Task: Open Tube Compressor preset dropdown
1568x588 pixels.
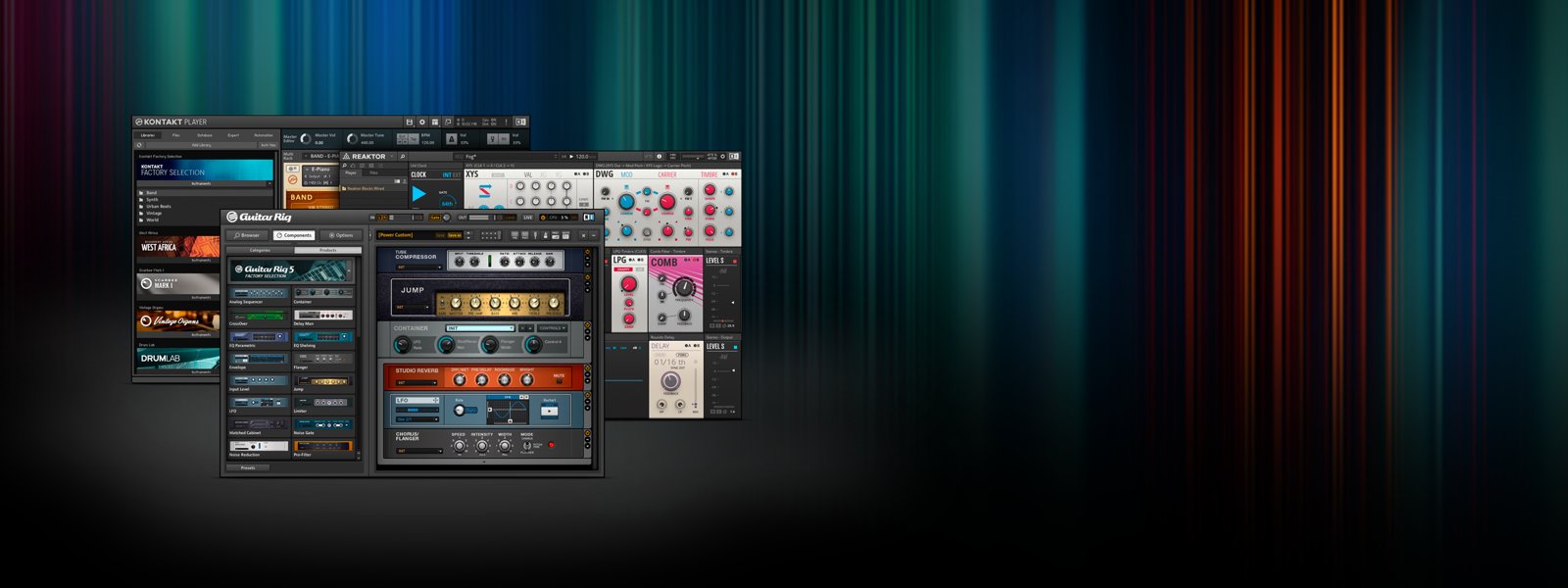Action: 418,268
